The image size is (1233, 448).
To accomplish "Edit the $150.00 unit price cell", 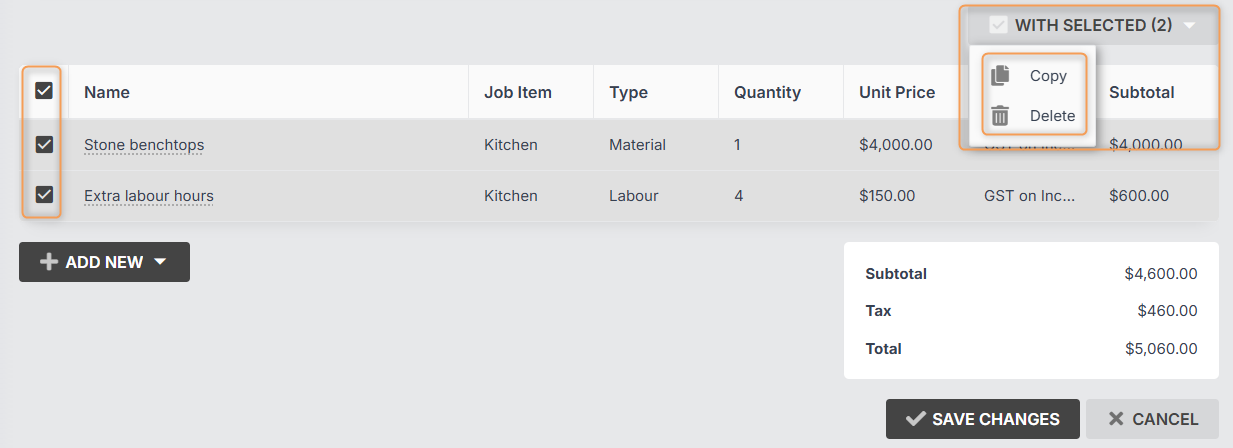I will [x=887, y=196].
